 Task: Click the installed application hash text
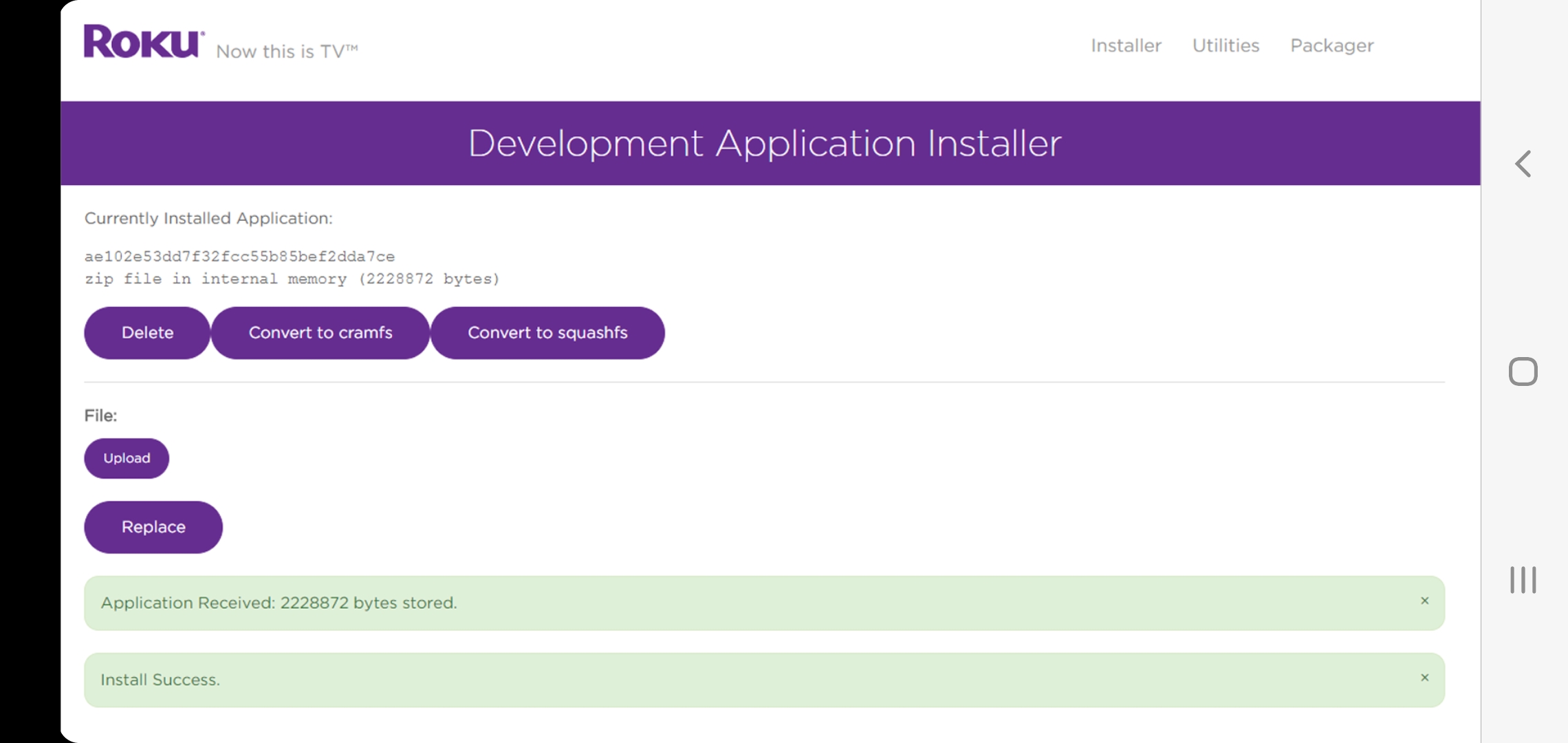(x=239, y=257)
